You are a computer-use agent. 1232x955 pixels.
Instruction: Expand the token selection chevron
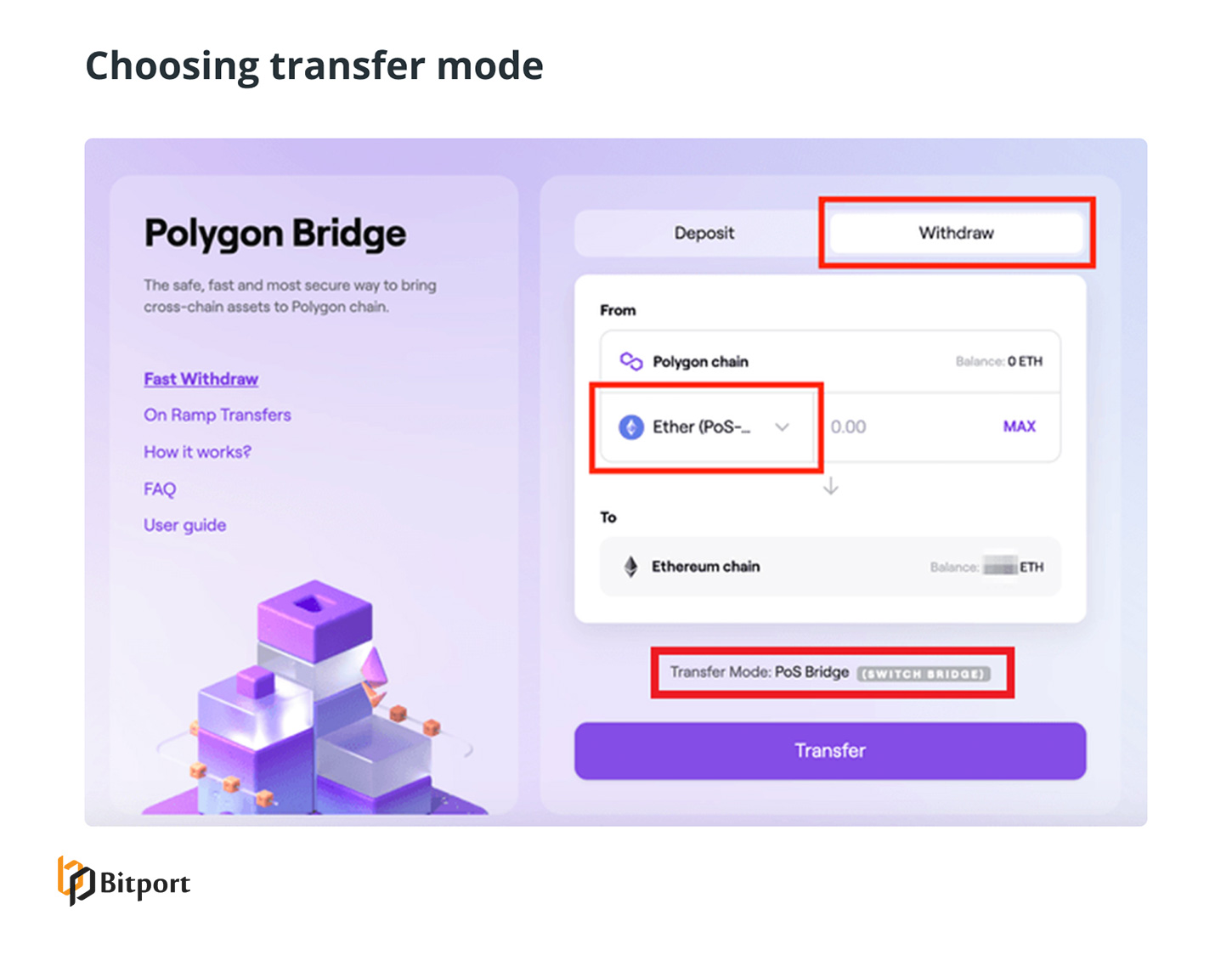783,427
